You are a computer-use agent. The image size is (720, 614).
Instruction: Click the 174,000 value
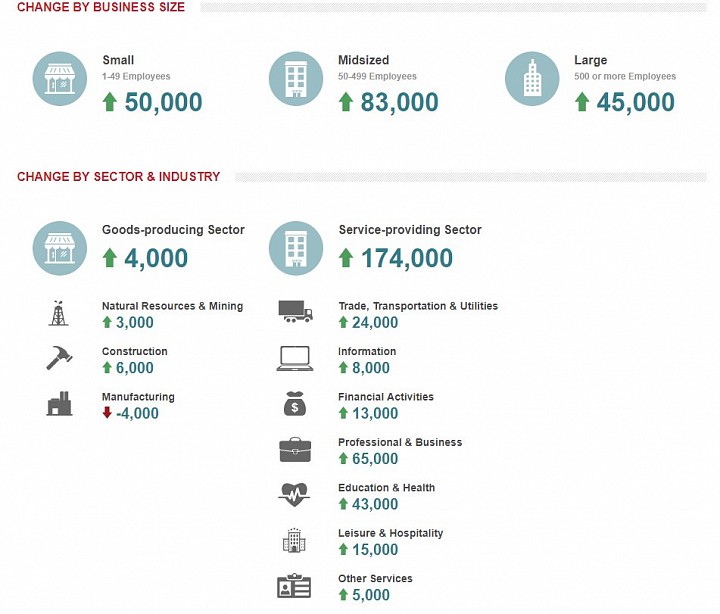coord(407,258)
